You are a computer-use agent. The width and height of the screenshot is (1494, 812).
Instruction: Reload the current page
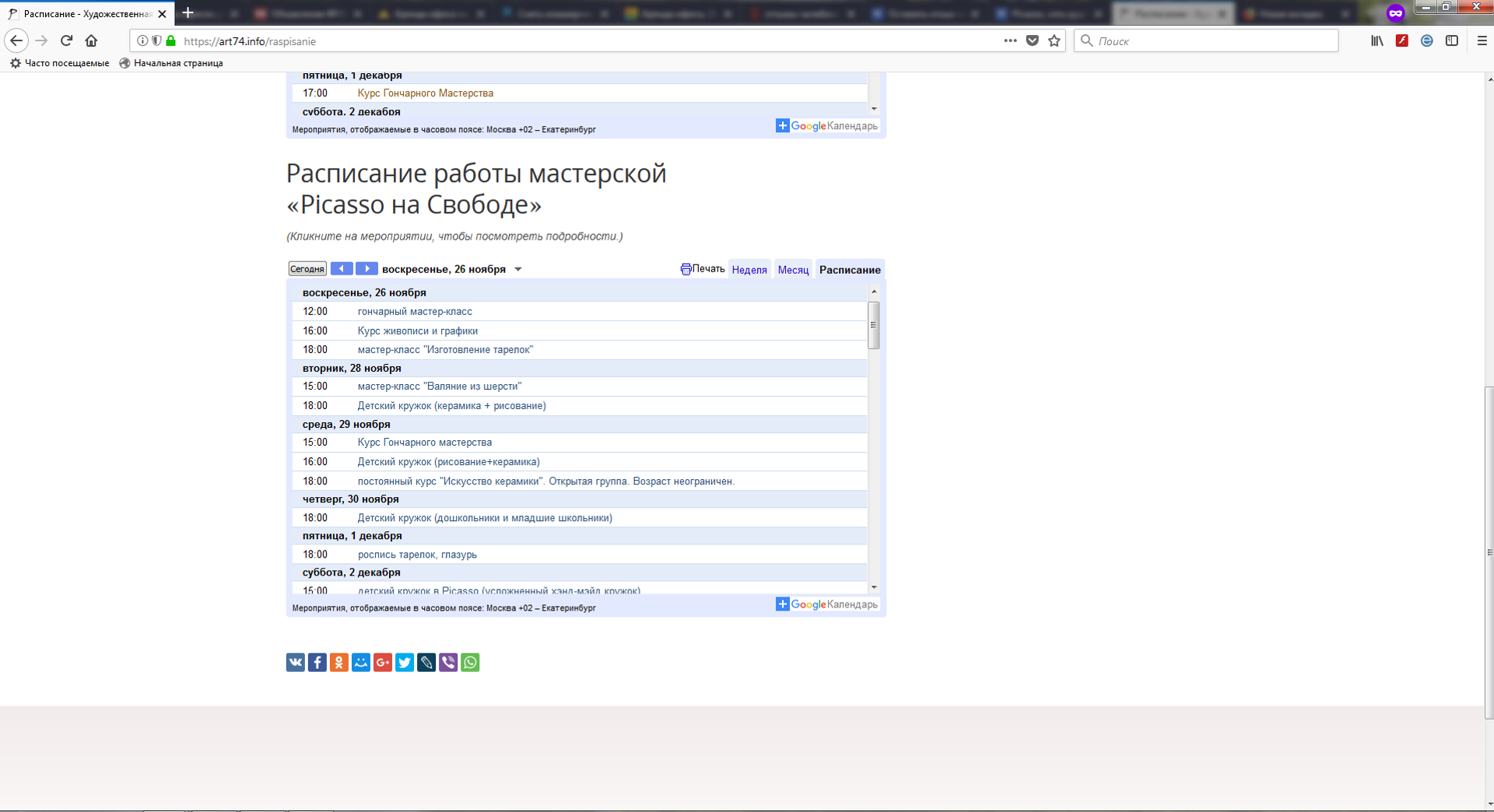click(x=67, y=40)
